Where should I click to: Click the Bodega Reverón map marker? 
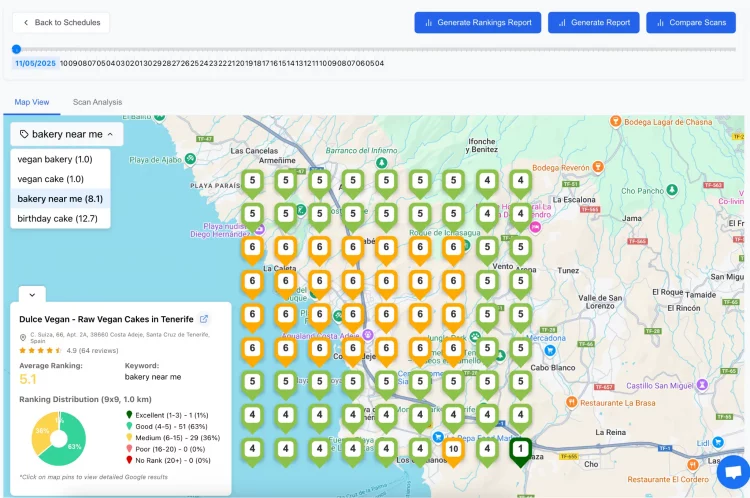pyautogui.click(x=597, y=167)
